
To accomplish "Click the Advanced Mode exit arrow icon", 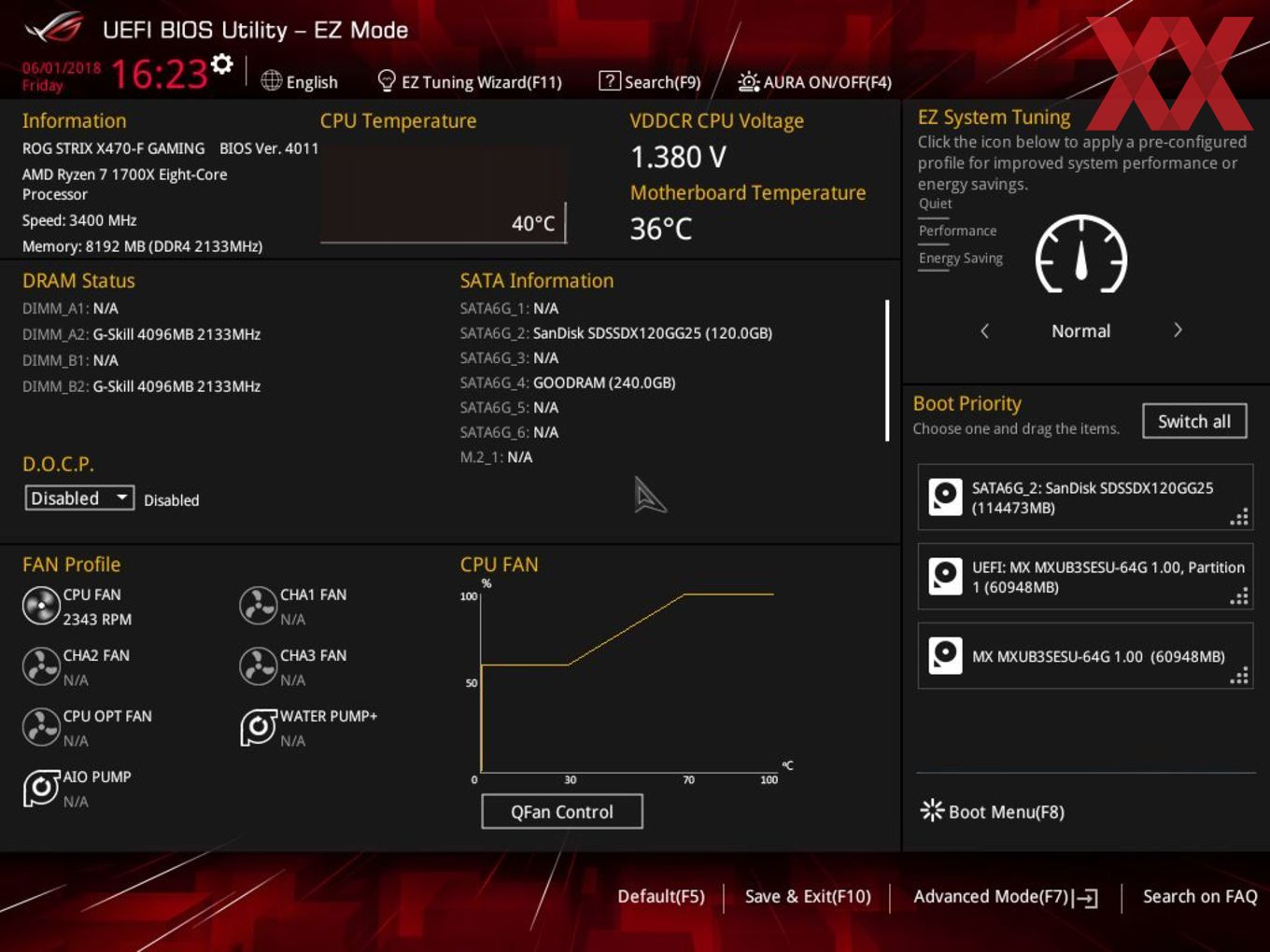I will 1085,898.
